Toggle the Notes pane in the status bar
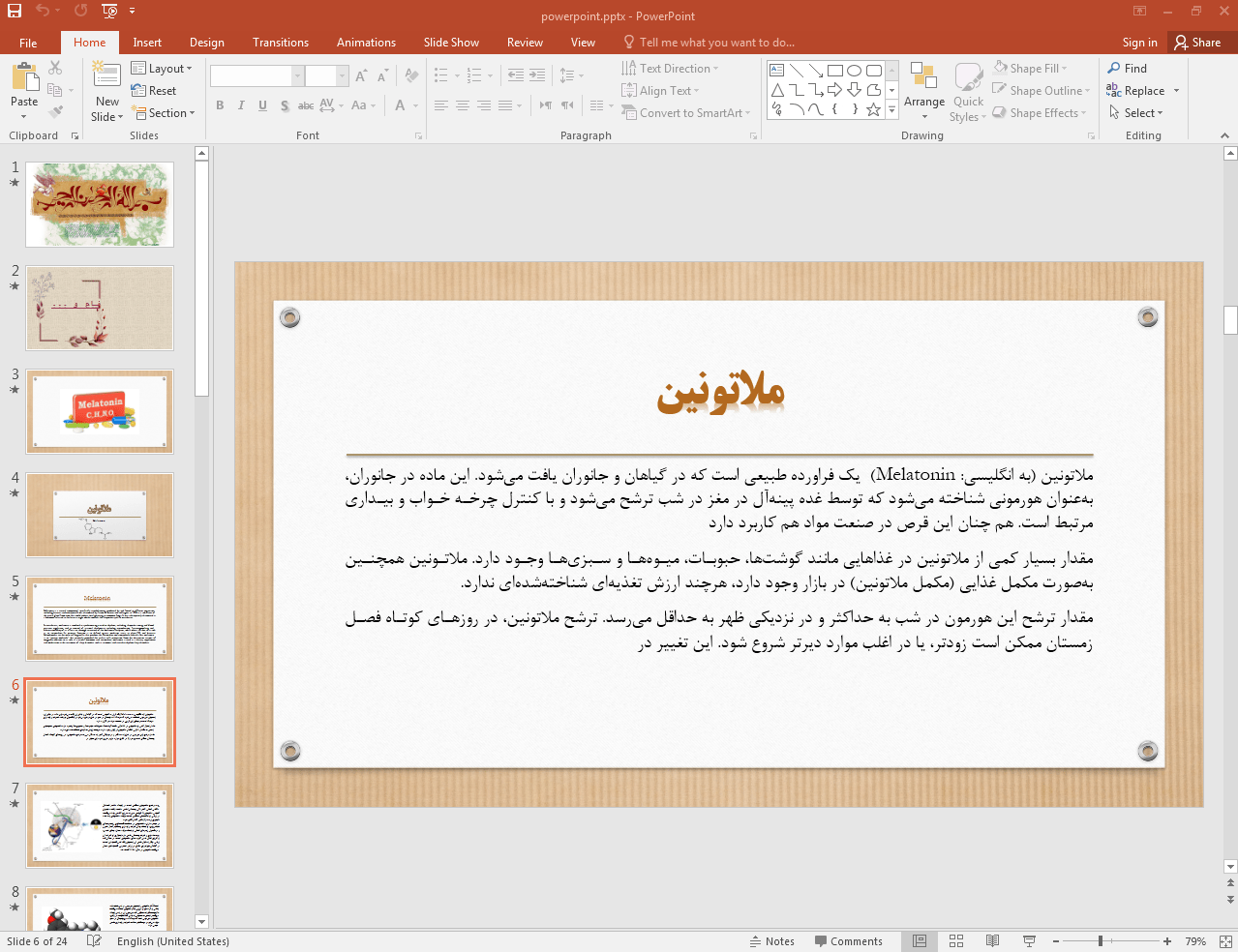This screenshot has height=952, width=1238. click(771, 941)
